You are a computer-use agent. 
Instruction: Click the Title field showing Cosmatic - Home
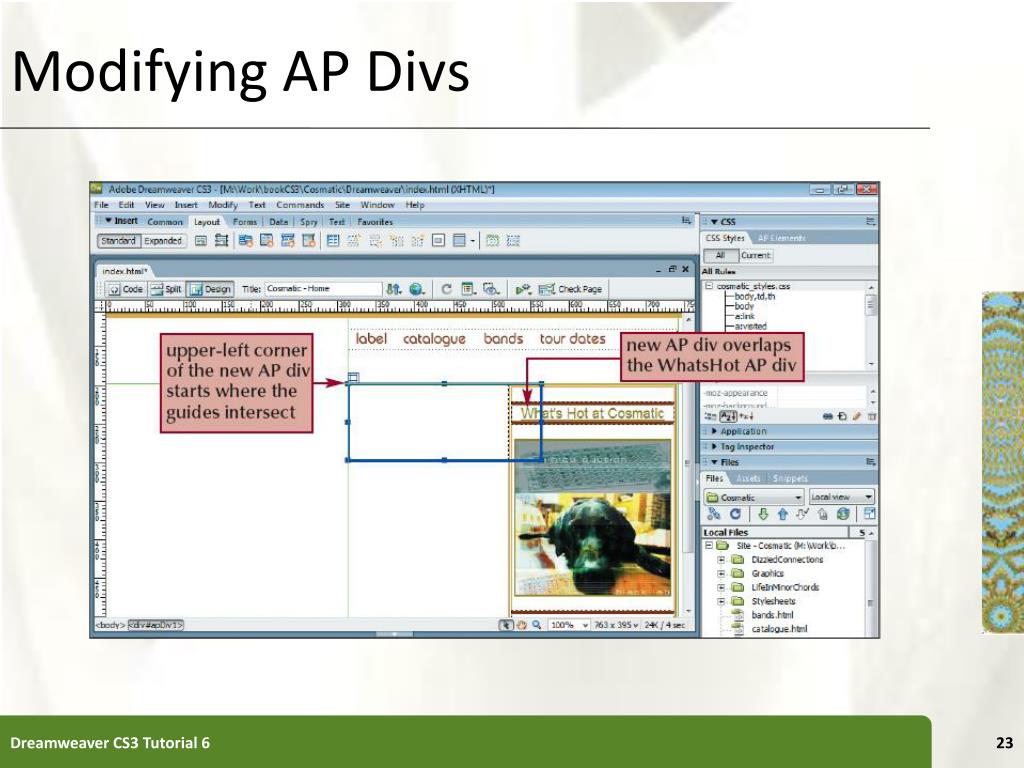323,289
